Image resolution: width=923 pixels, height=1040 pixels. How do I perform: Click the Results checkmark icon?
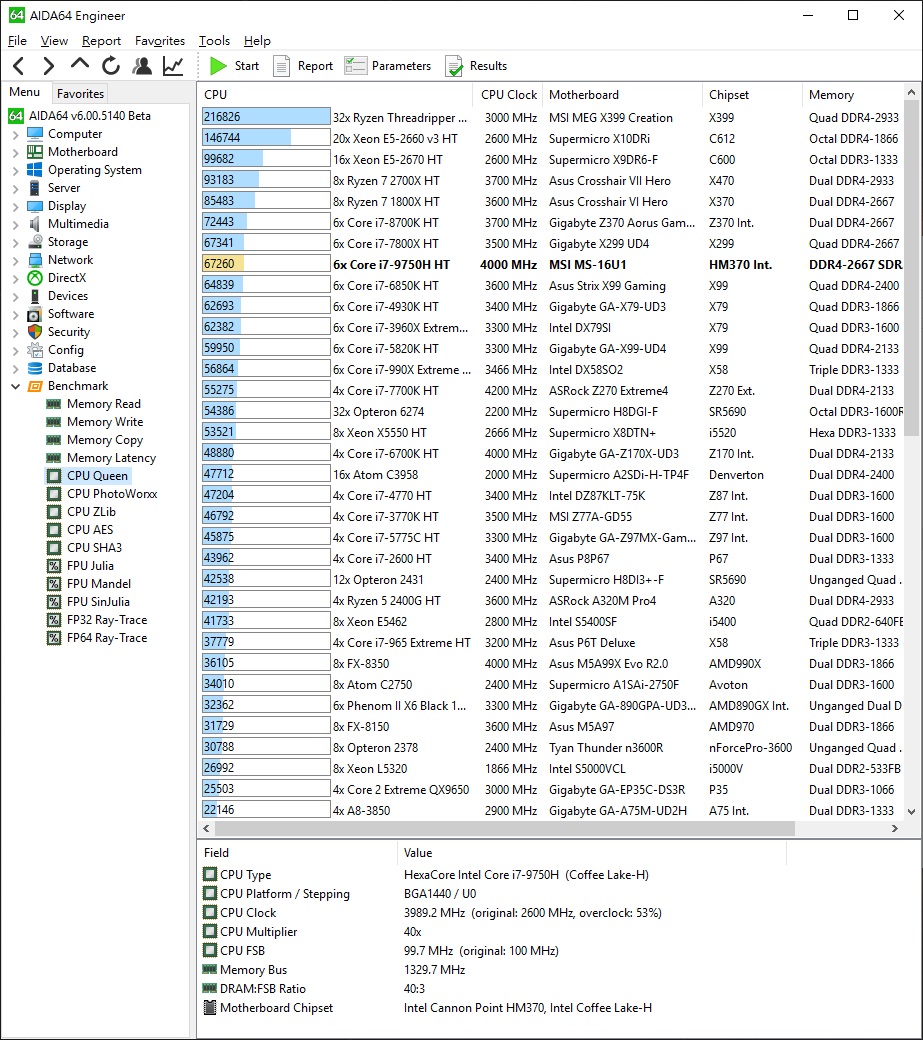(x=454, y=66)
